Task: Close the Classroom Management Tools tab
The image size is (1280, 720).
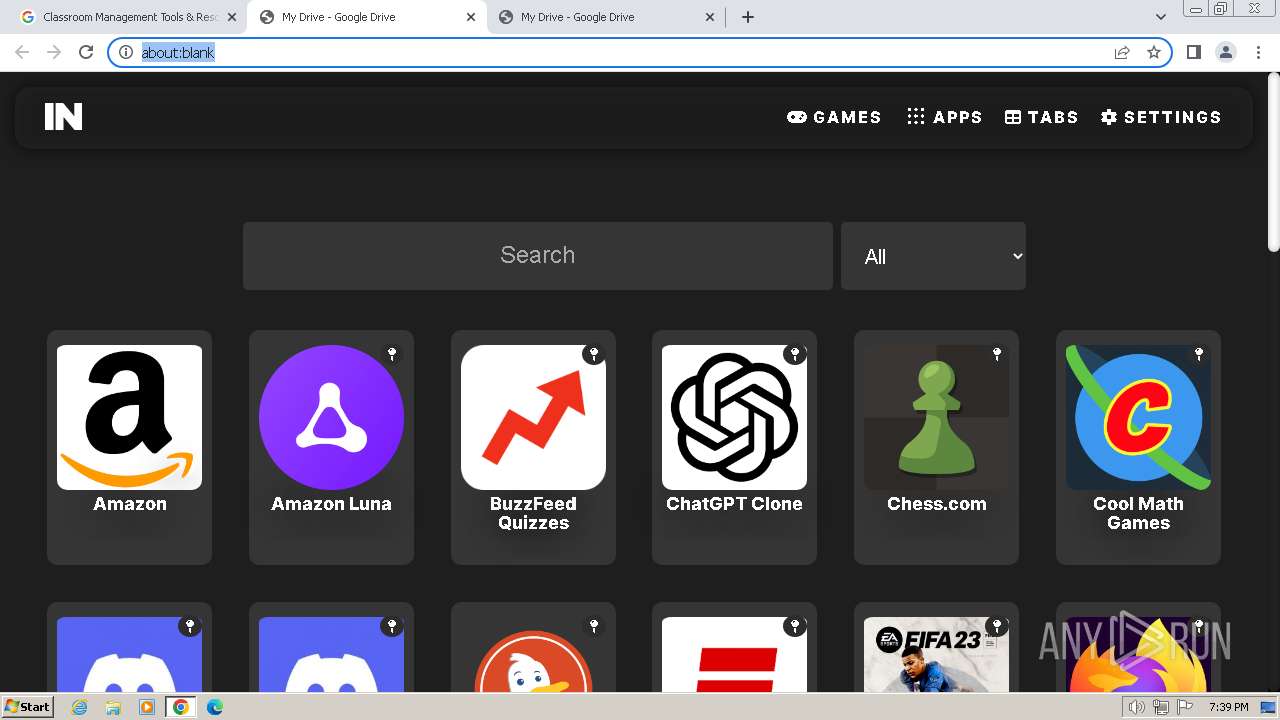Action: tap(232, 17)
